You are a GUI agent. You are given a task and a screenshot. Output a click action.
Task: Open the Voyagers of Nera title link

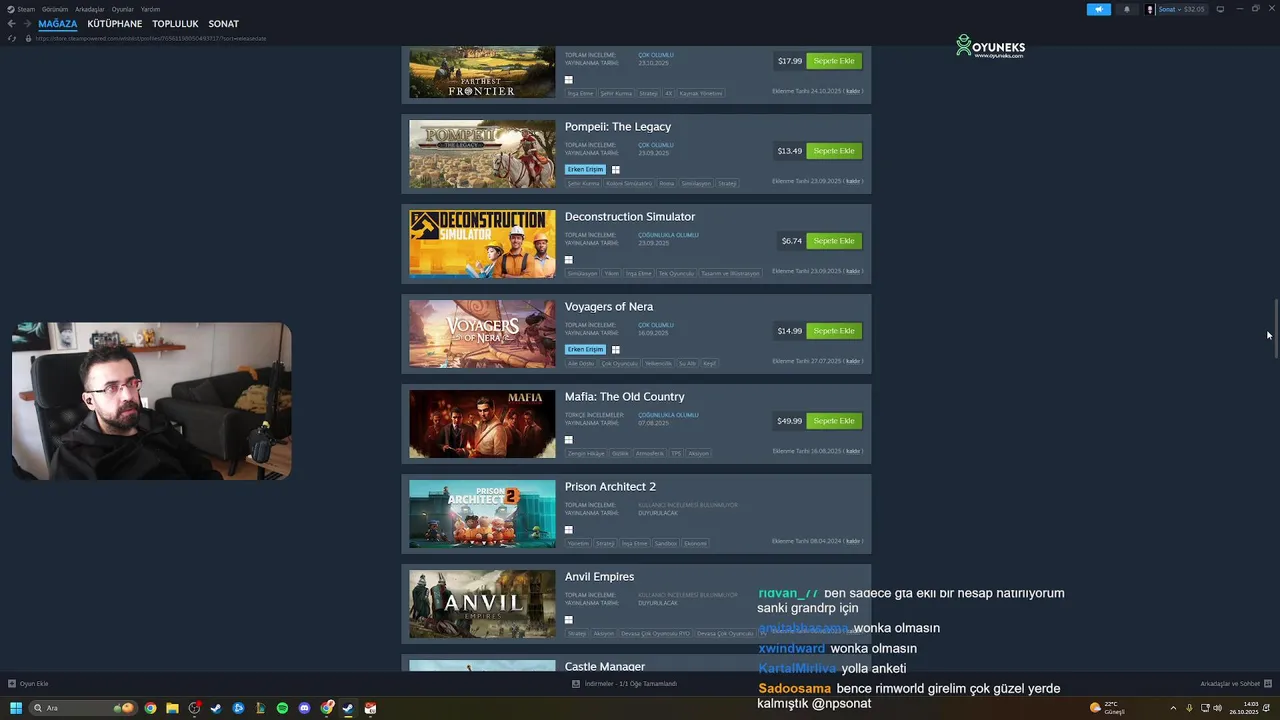(x=609, y=307)
